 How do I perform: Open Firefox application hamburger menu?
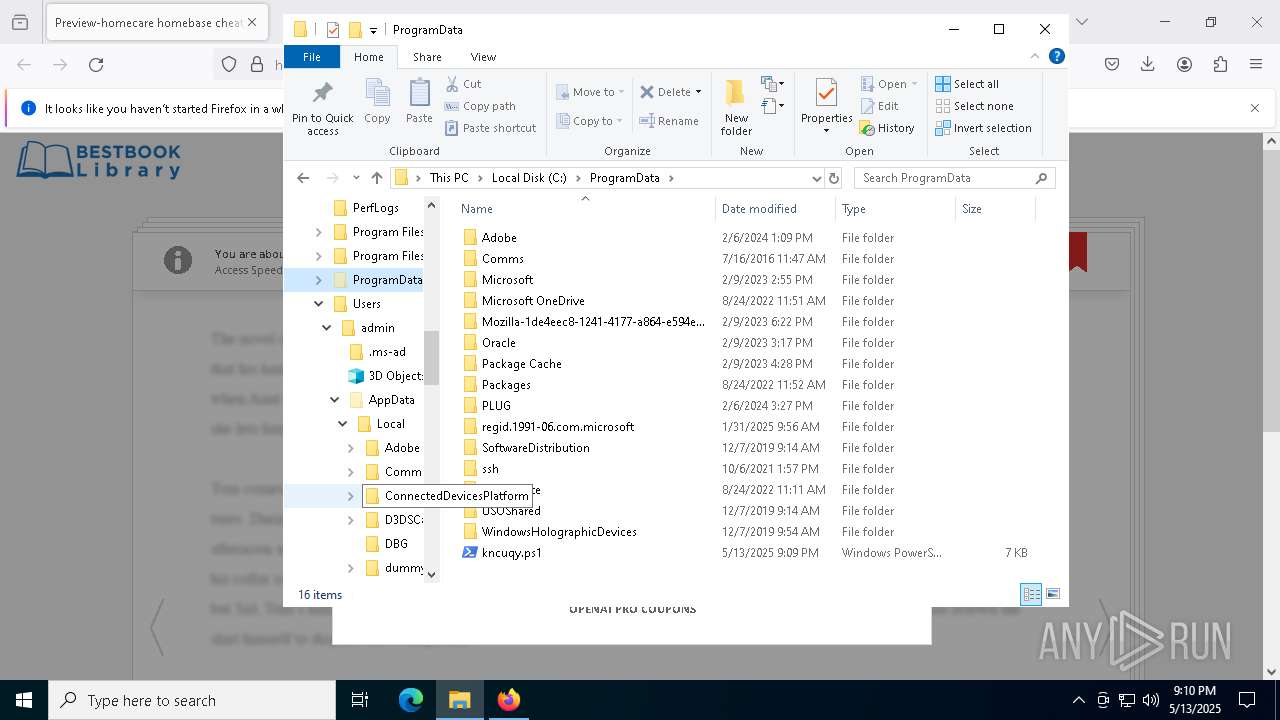tap(1256, 65)
